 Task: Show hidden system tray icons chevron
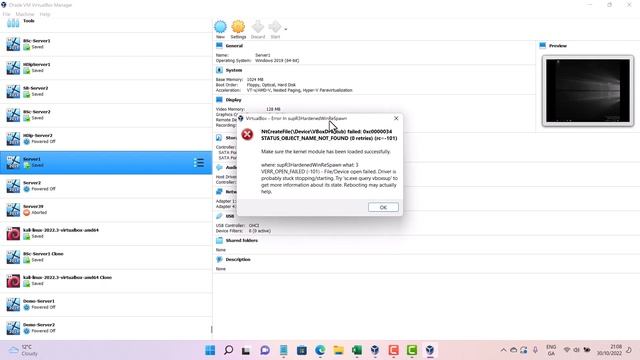pyautogui.click(x=503, y=350)
